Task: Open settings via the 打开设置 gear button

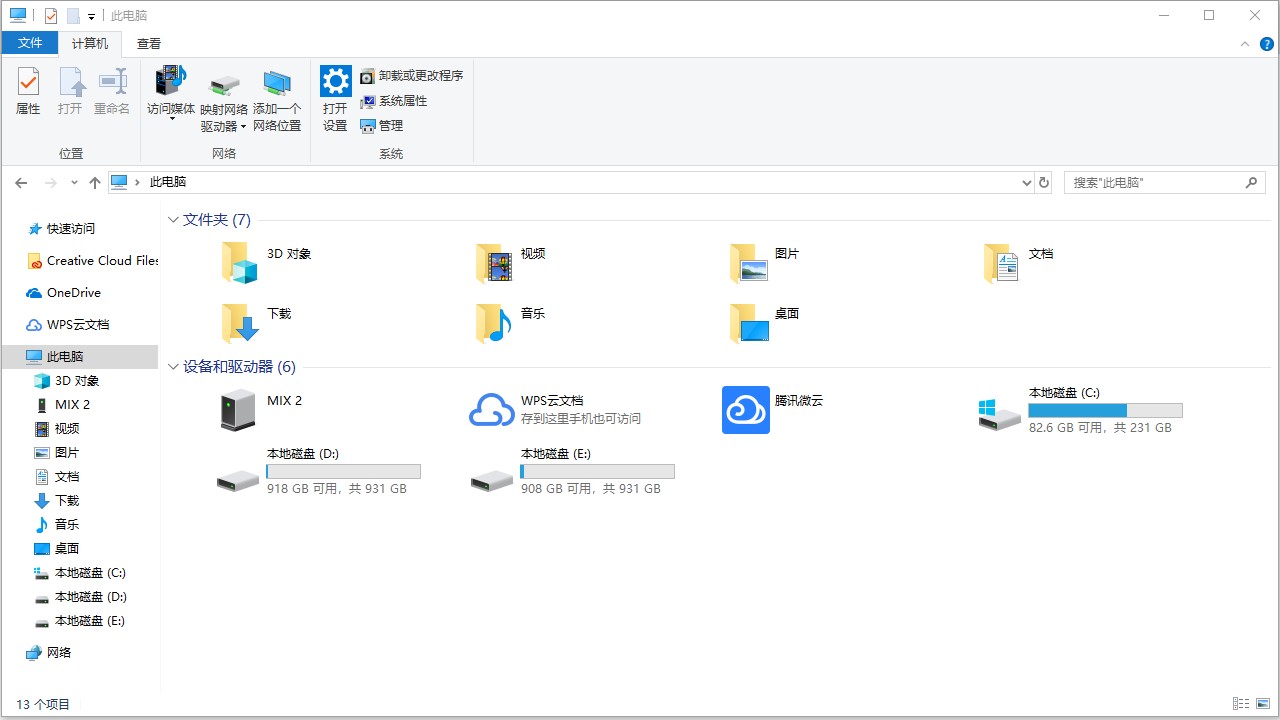Action: coord(335,100)
